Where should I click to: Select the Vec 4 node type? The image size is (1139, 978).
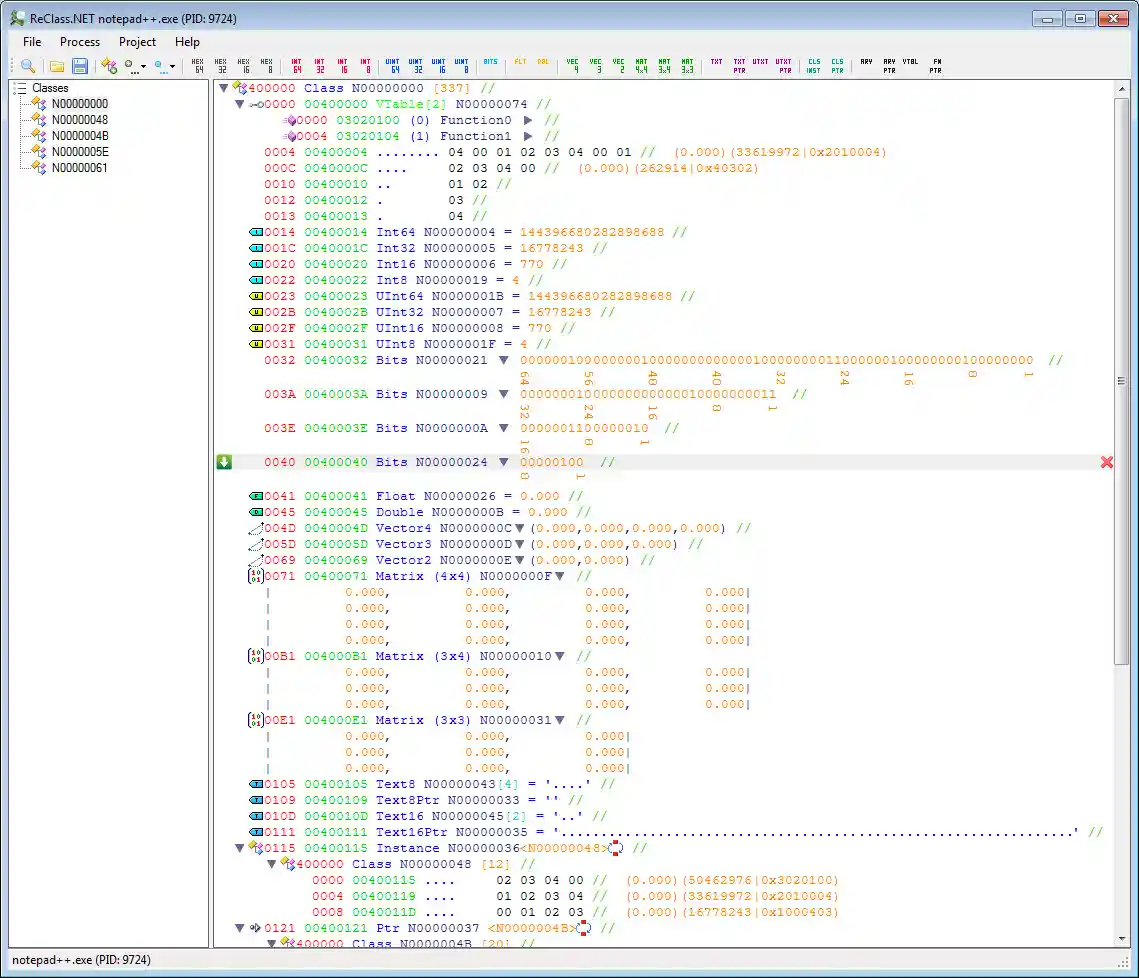point(573,66)
